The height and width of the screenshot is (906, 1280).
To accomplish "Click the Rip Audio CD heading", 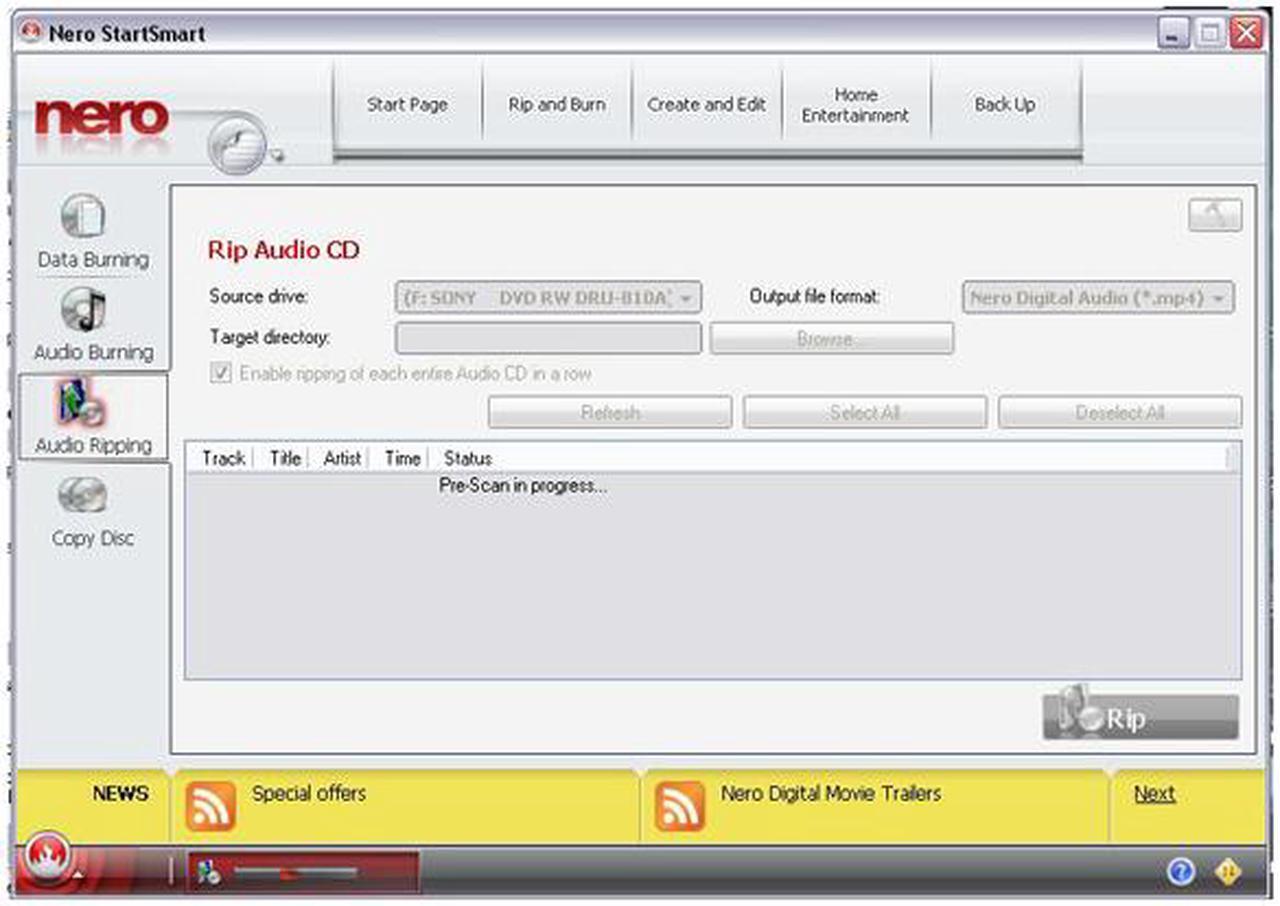I will click(x=283, y=250).
